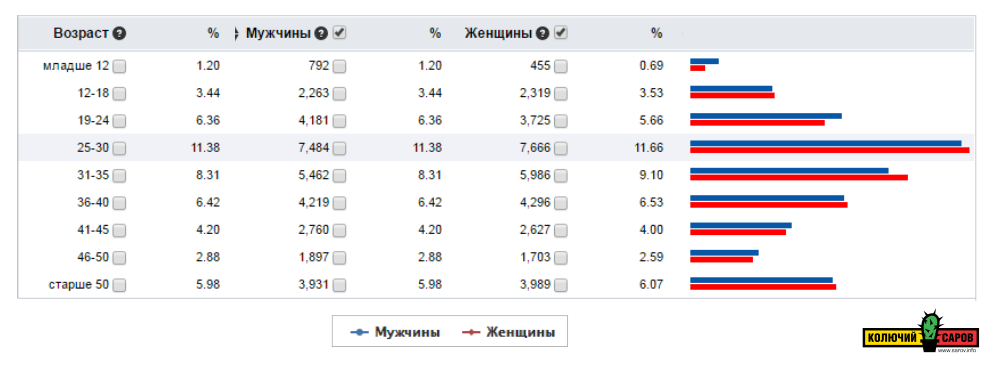Click female percentage value 0.69

pyautogui.click(x=652, y=66)
